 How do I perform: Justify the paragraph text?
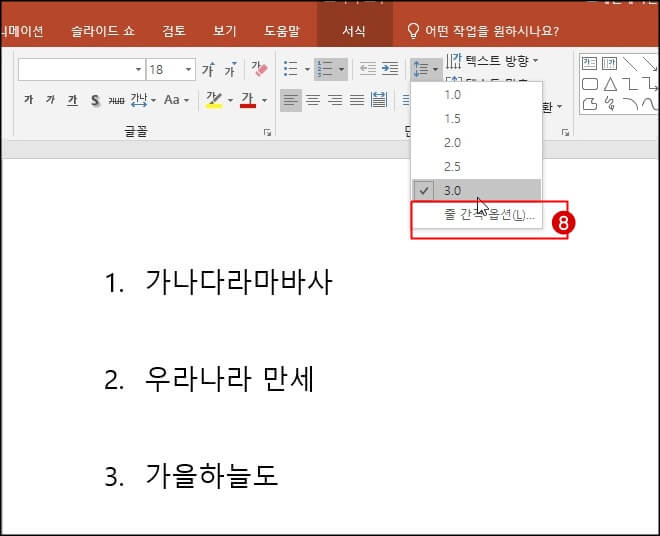pyautogui.click(x=357, y=100)
